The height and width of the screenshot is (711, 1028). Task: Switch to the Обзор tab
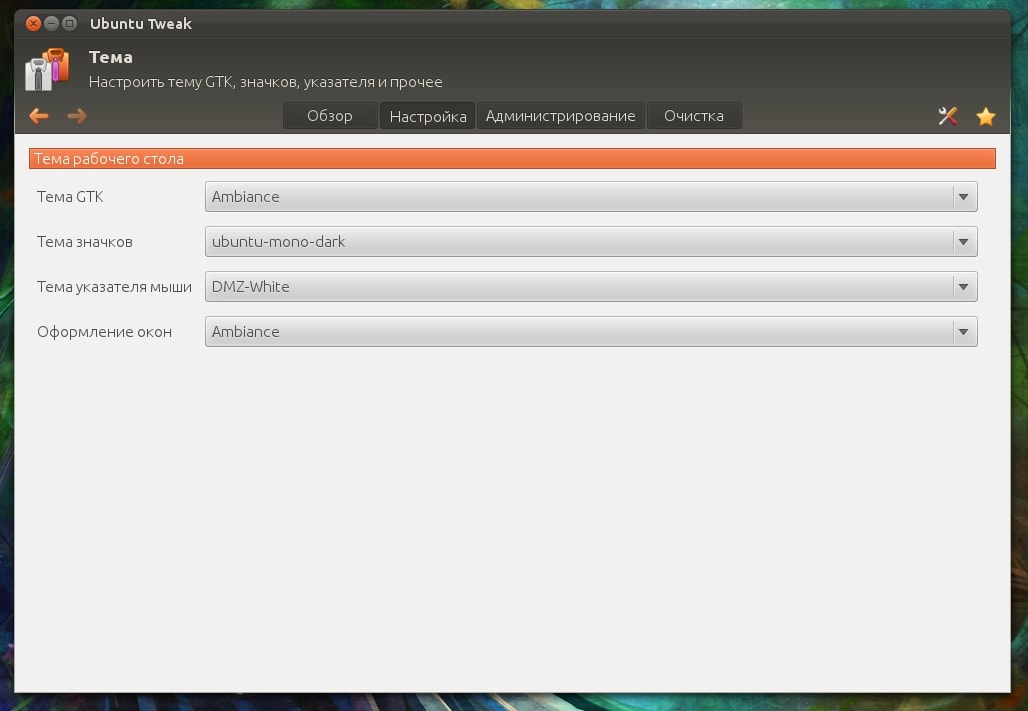(330, 116)
